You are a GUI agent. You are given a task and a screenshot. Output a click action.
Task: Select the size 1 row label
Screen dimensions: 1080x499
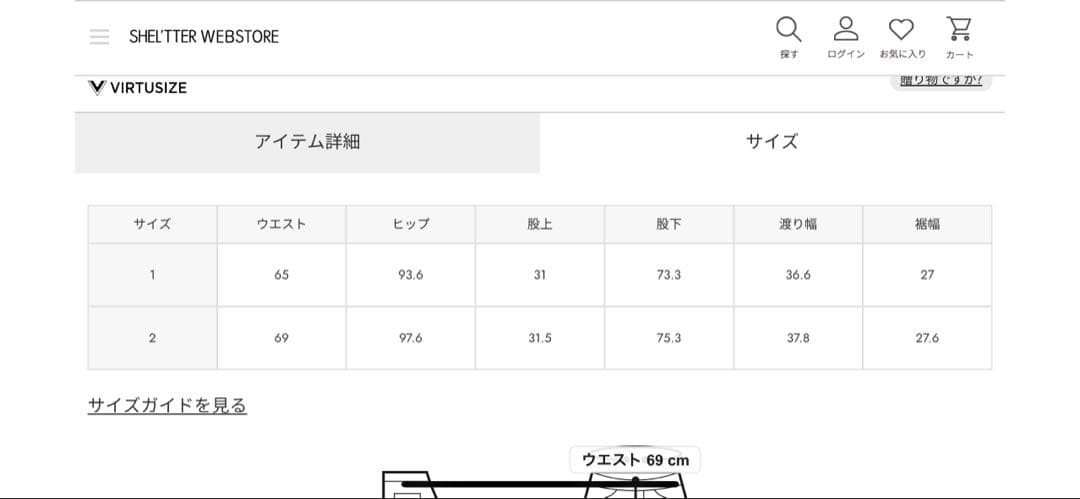click(x=152, y=274)
